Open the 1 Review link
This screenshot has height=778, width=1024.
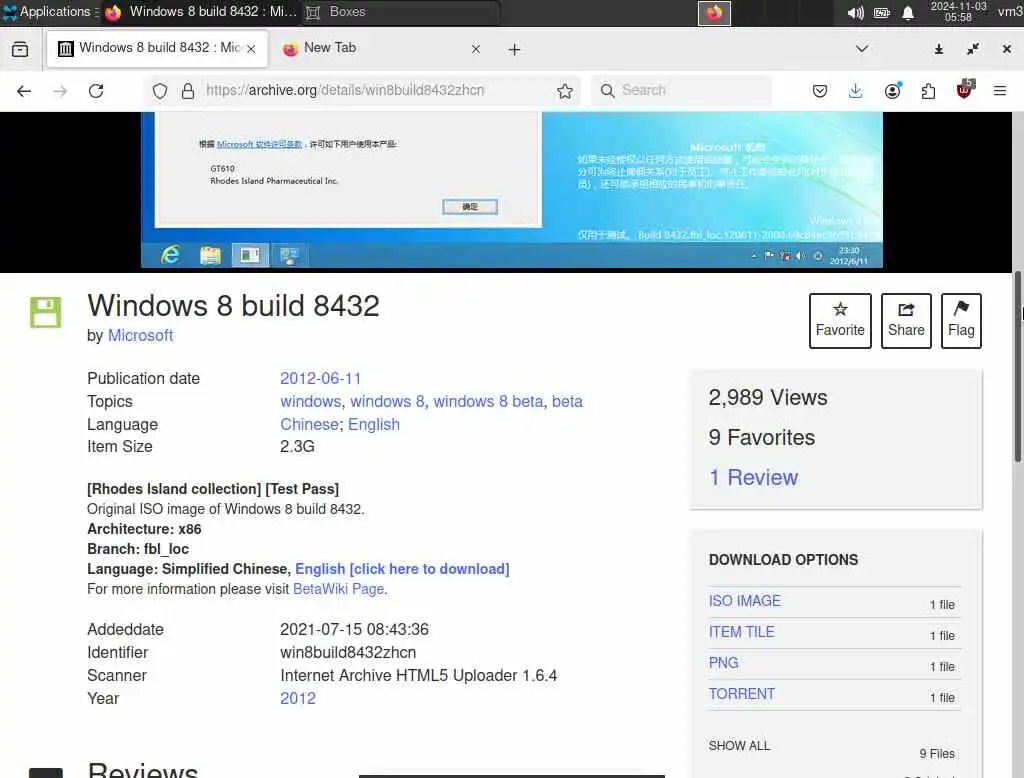753,478
